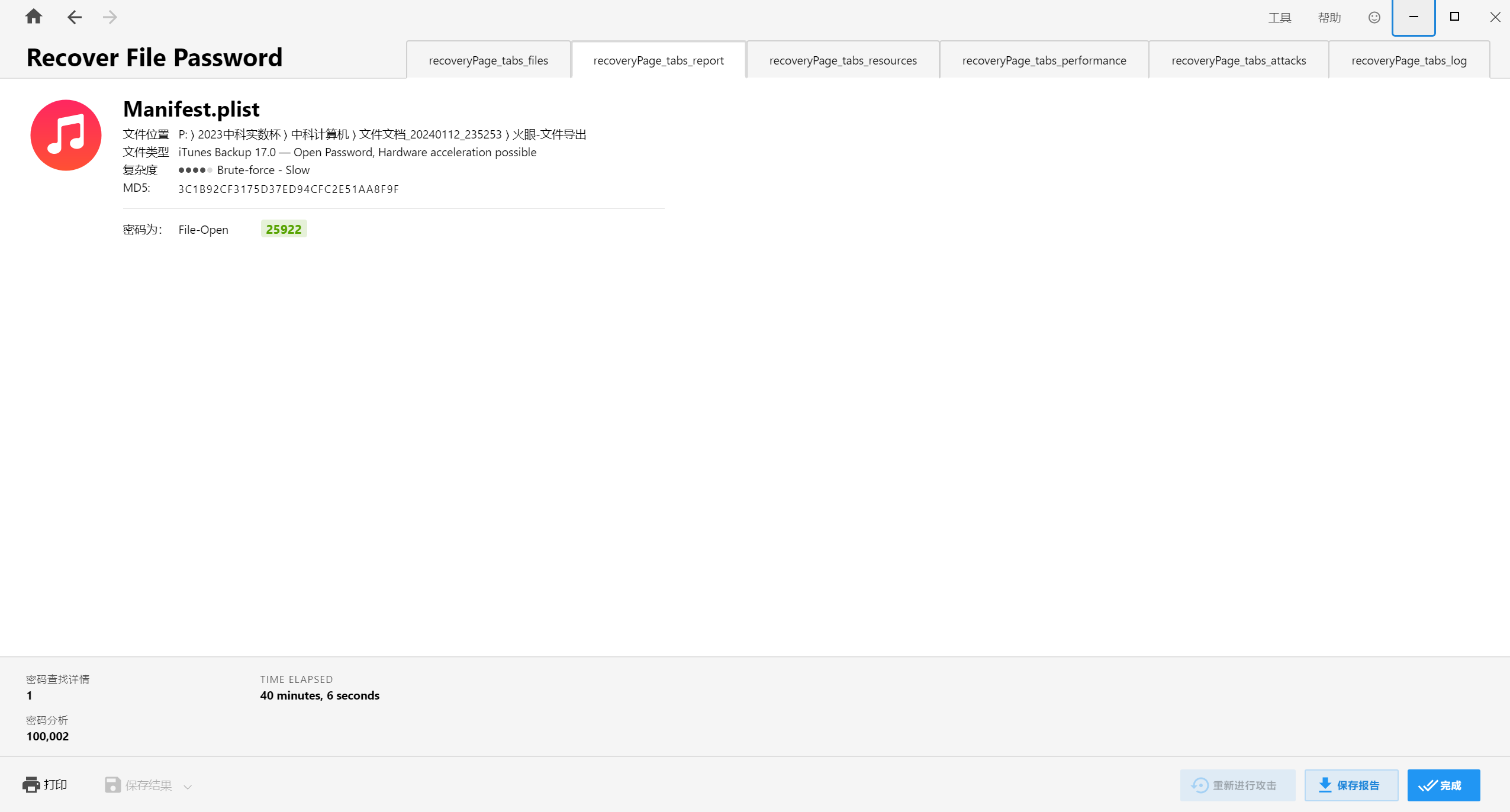Click the 保存报告 download button
Image resolution: width=1510 pixels, height=812 pixels.
pyautogui.click(x=1351, y=785)
